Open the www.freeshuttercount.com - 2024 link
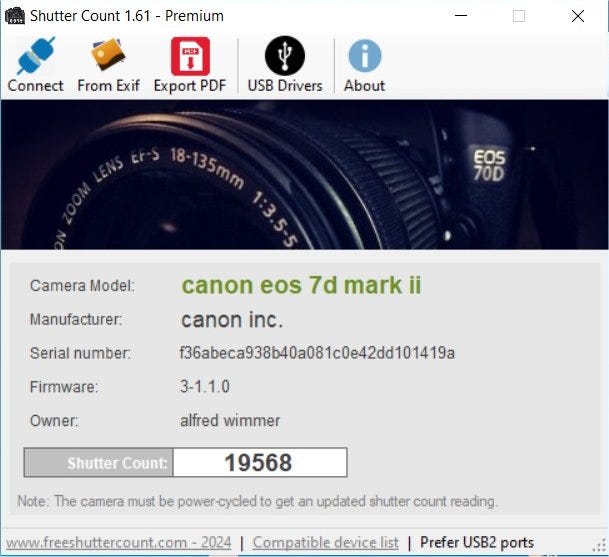 118,542
